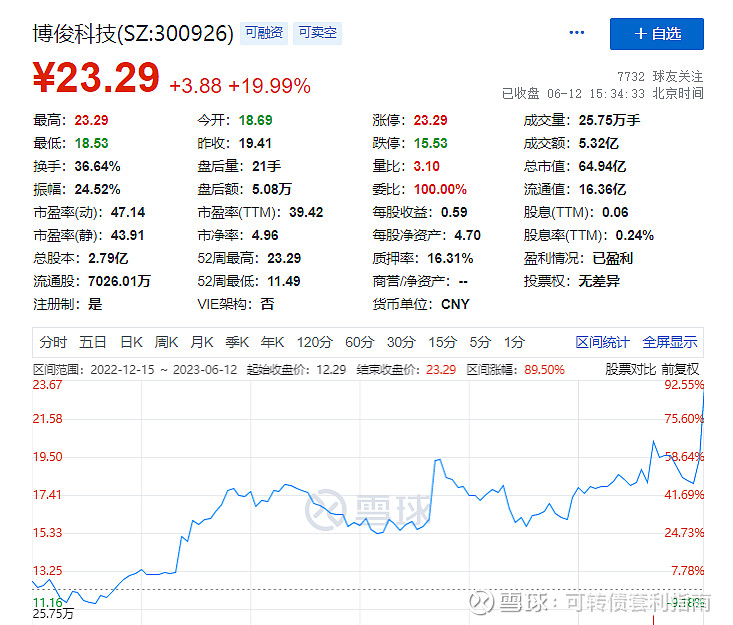Click the 每股收益 value 0.59
733x625 pixels.
tap(454, 212)
